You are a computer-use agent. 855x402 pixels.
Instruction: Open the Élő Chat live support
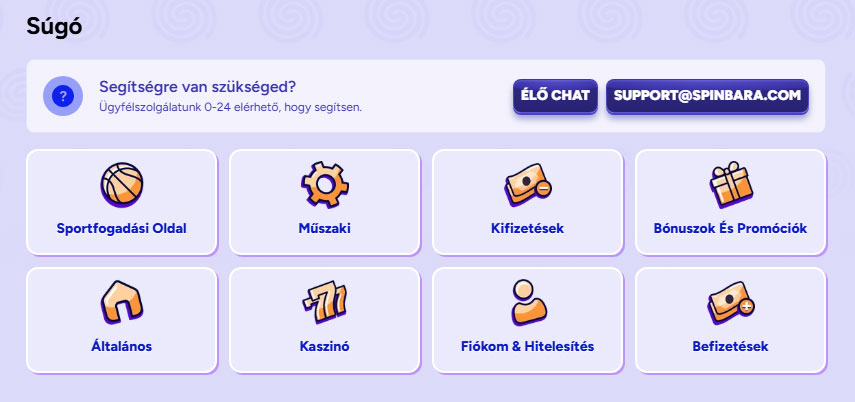coord(556,96)
